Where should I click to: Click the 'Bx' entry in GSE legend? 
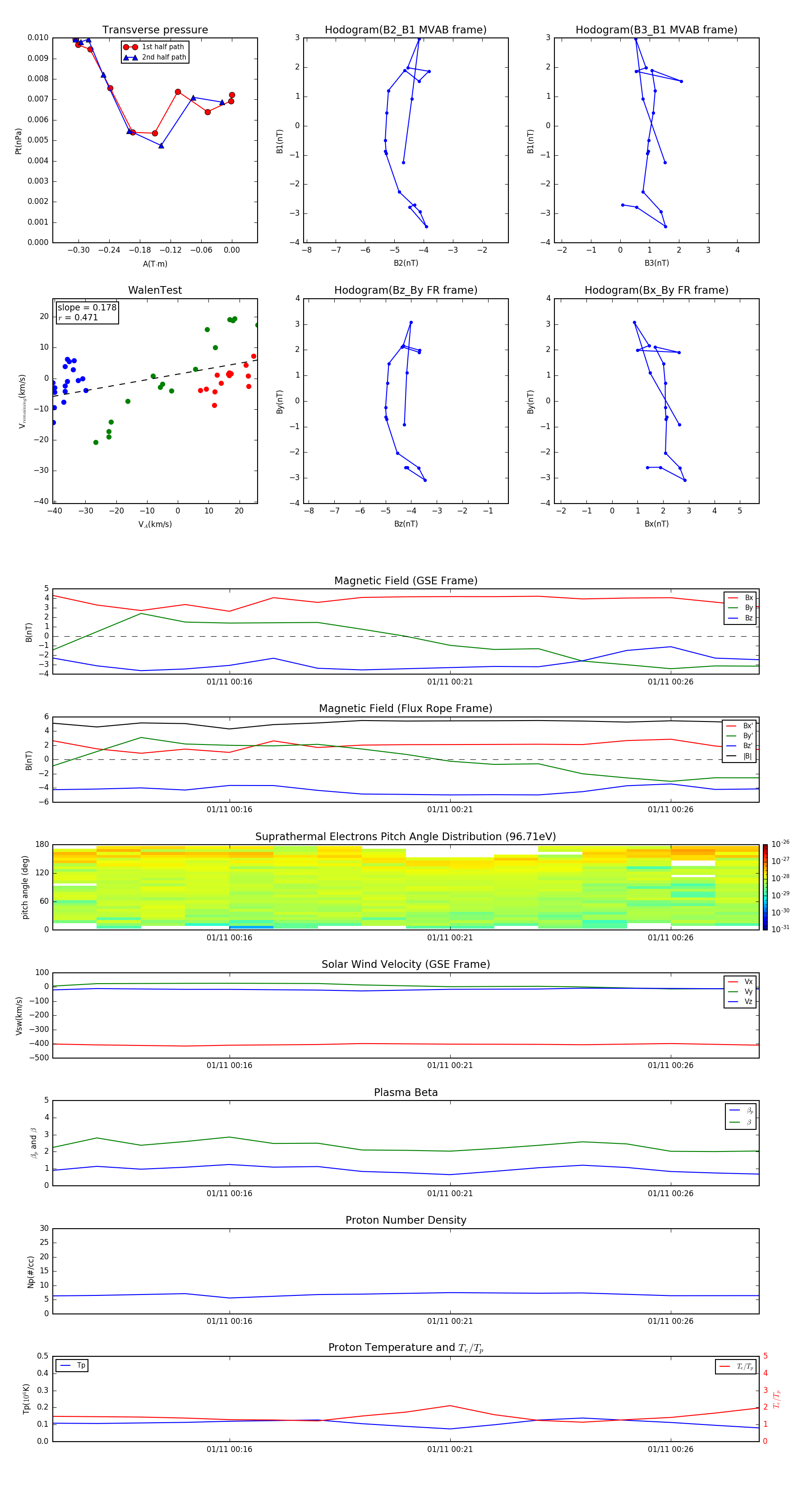pyautogui.click(x=741, y=598)
